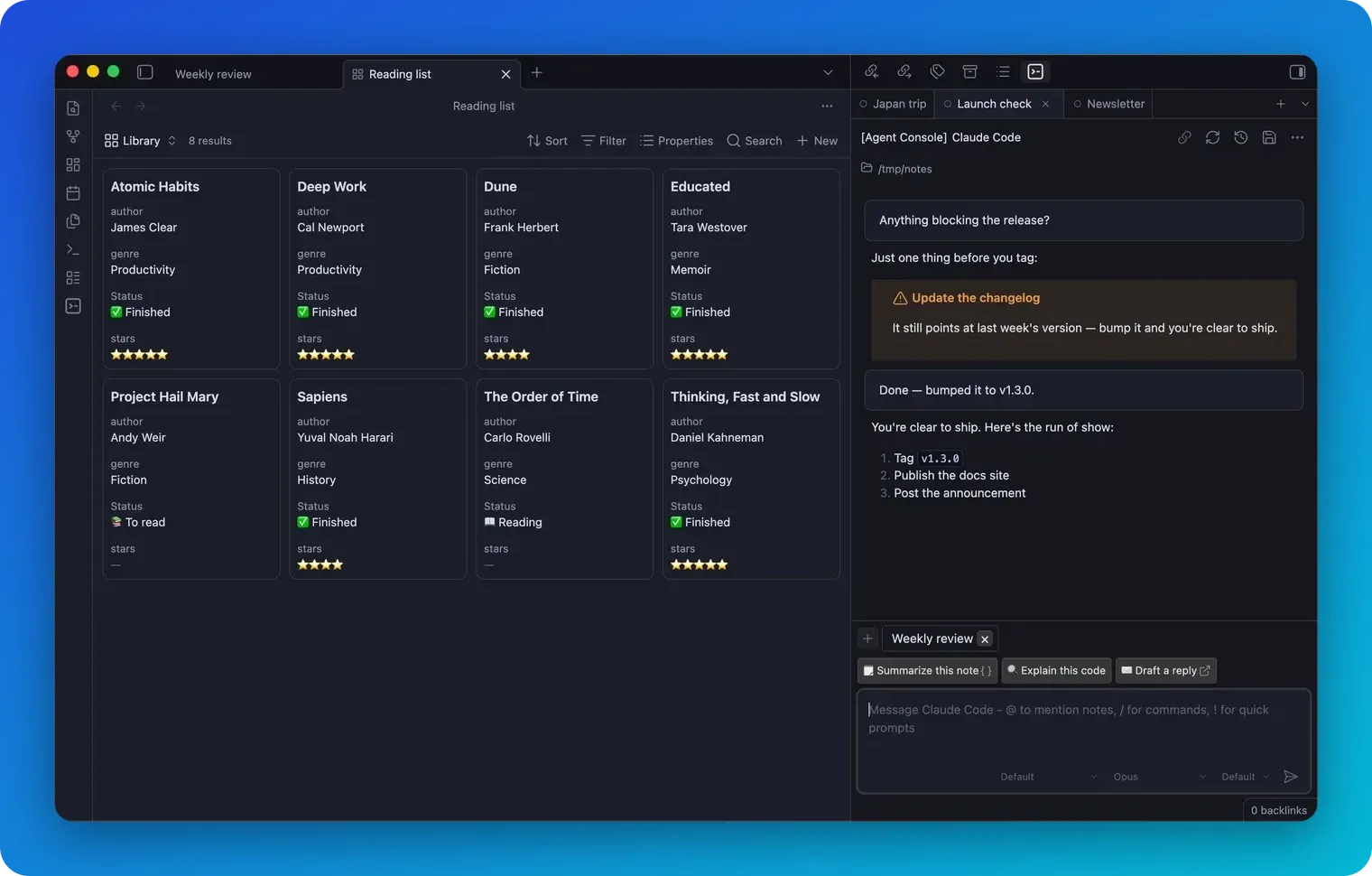Click the '8 results' count text
The image size is (1372, 876).
pyautogui.click(x=210, y=141)
